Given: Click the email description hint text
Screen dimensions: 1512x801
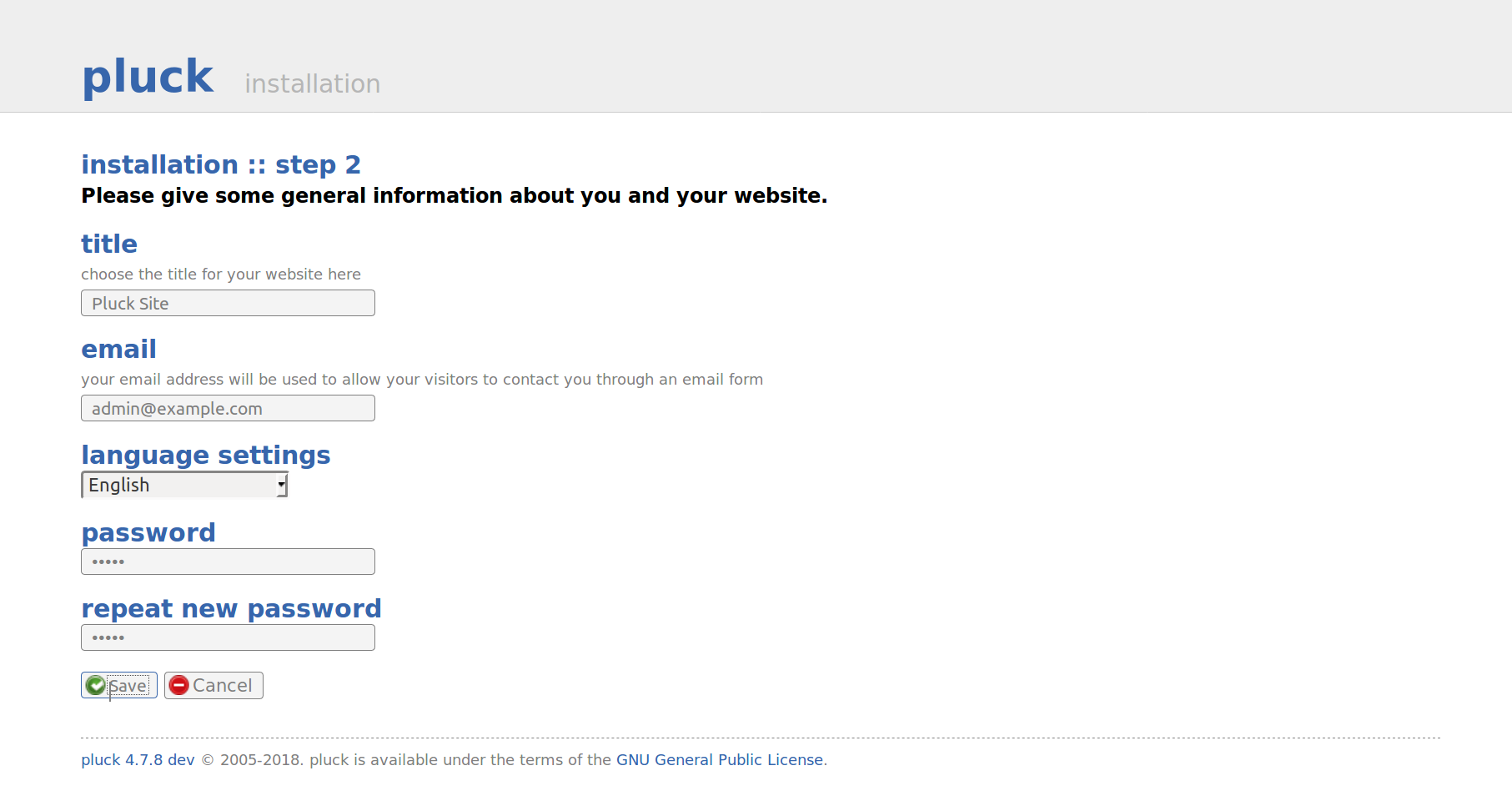Looking at the screenshot, I should (422, 380).
